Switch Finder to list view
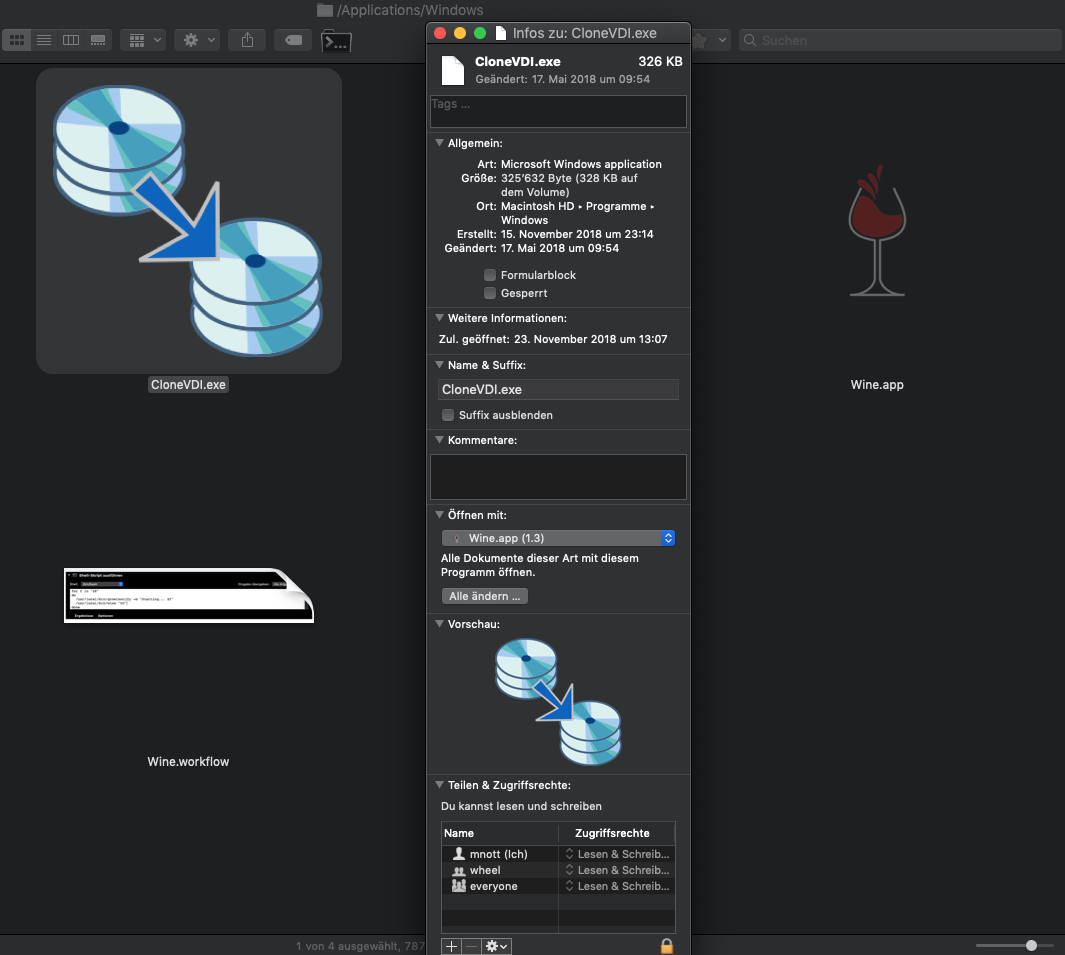 [44, 40]
